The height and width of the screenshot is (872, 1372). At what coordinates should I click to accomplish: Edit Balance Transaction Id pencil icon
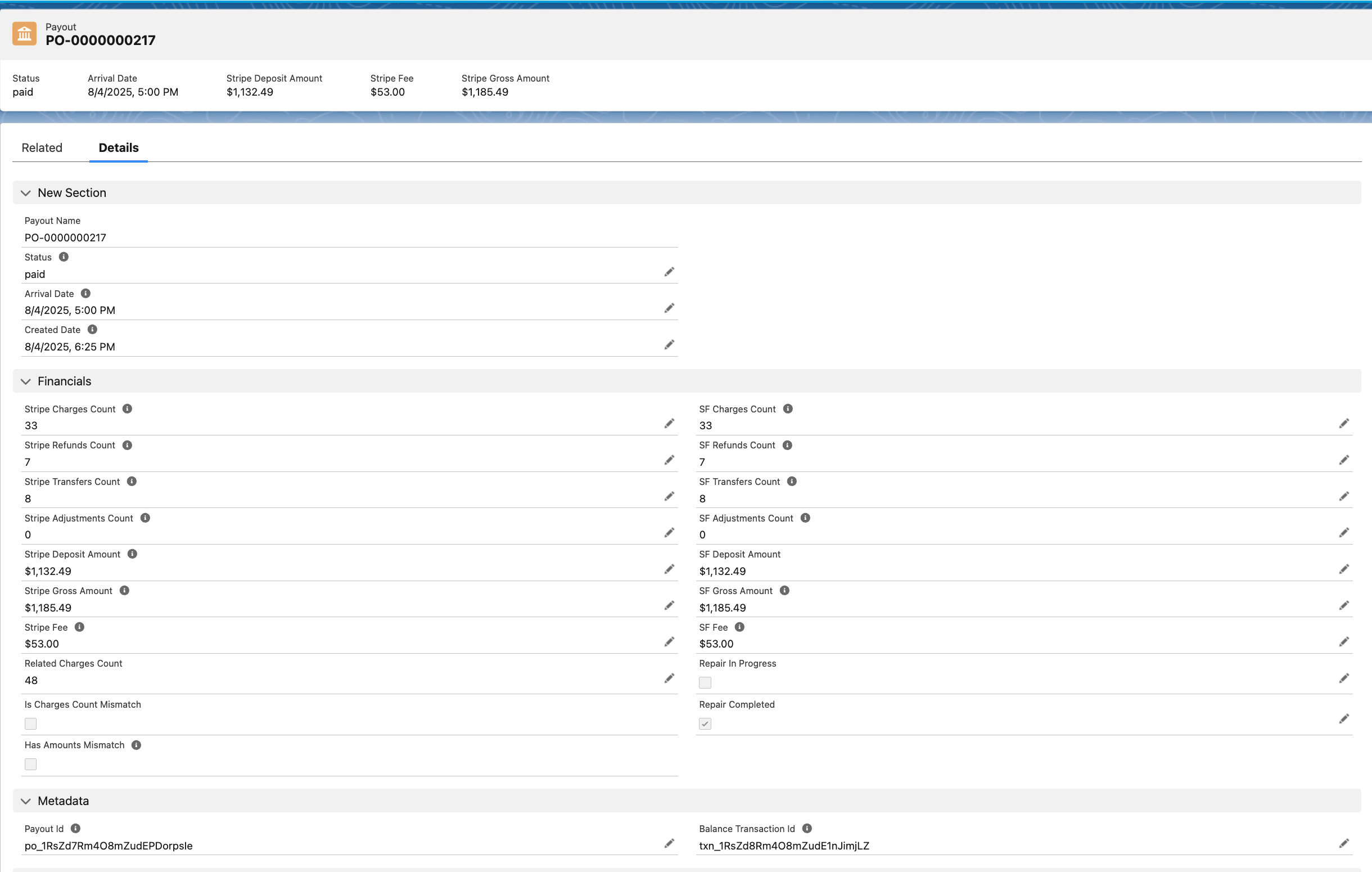[1343, 843]
